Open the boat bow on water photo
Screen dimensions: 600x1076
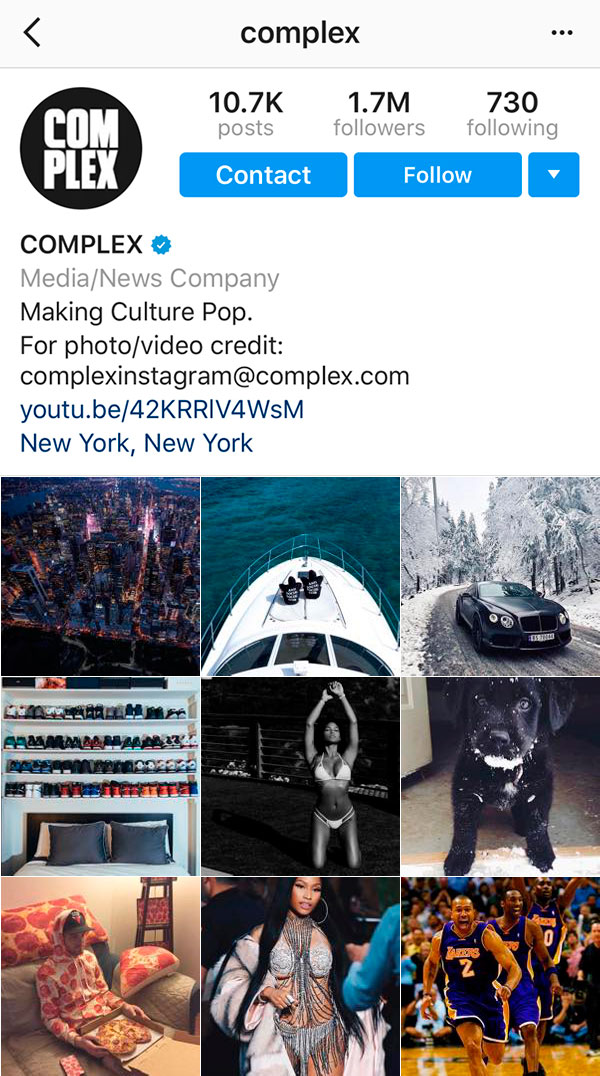point(301,576)
